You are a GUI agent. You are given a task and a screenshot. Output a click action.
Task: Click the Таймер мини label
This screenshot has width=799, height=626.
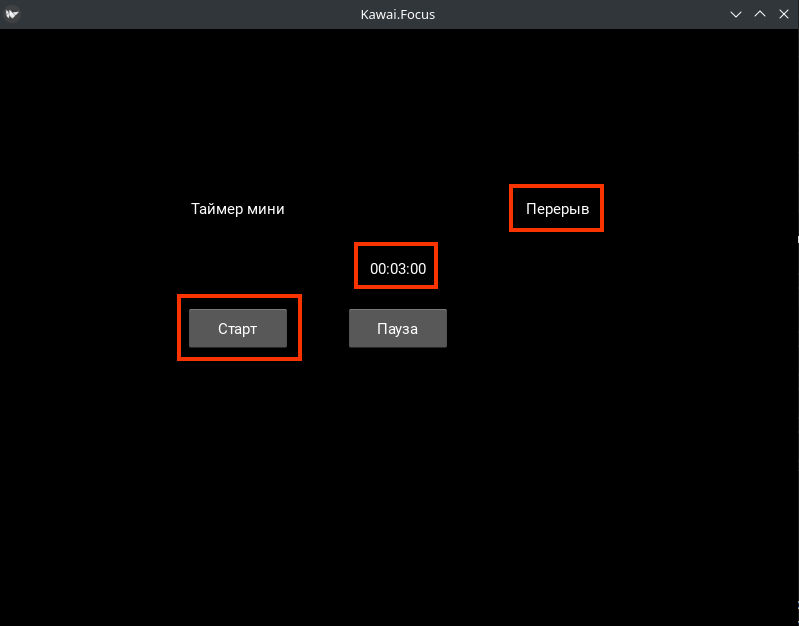click(x=238, y=209)
